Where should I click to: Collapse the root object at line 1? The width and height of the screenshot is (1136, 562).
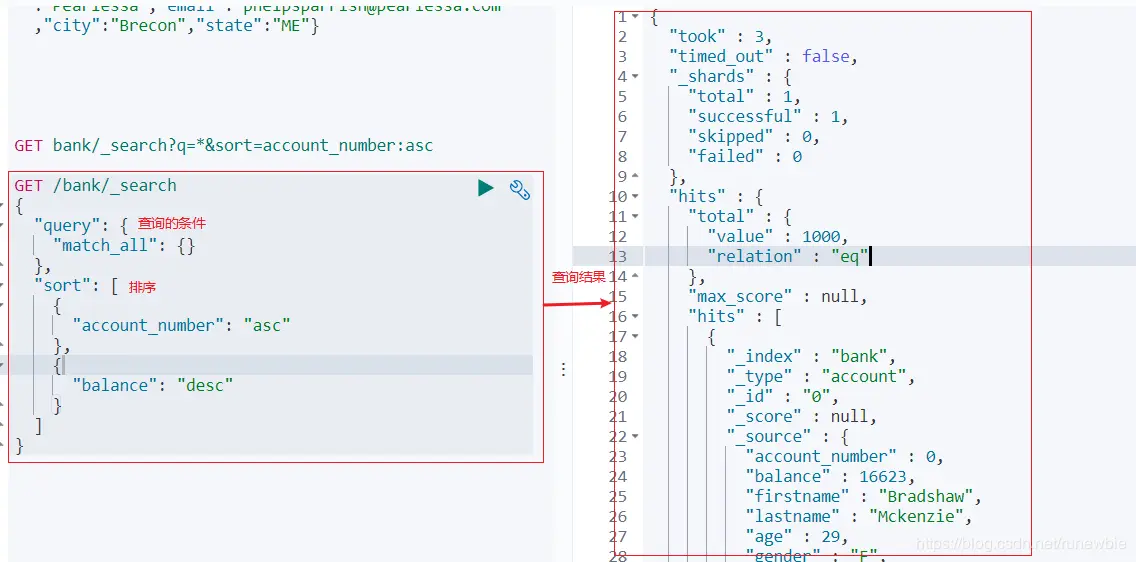click(x=635, y=16)
